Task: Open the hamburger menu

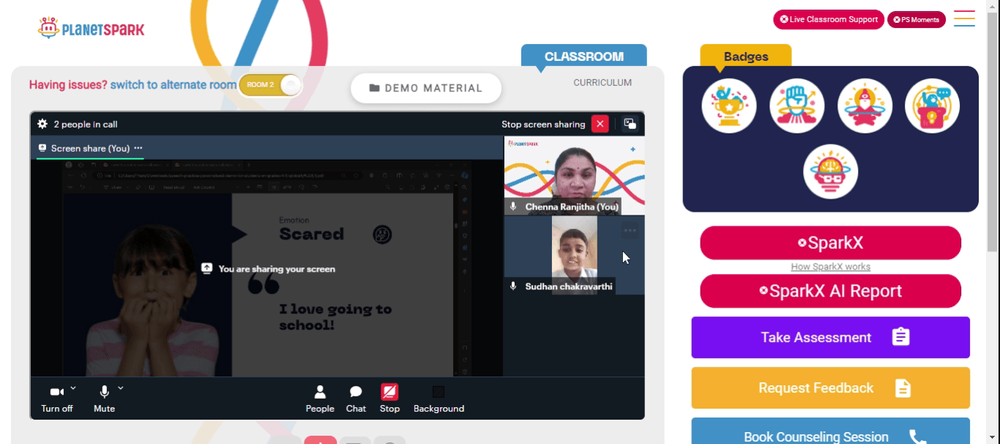Action: [964, 18]
